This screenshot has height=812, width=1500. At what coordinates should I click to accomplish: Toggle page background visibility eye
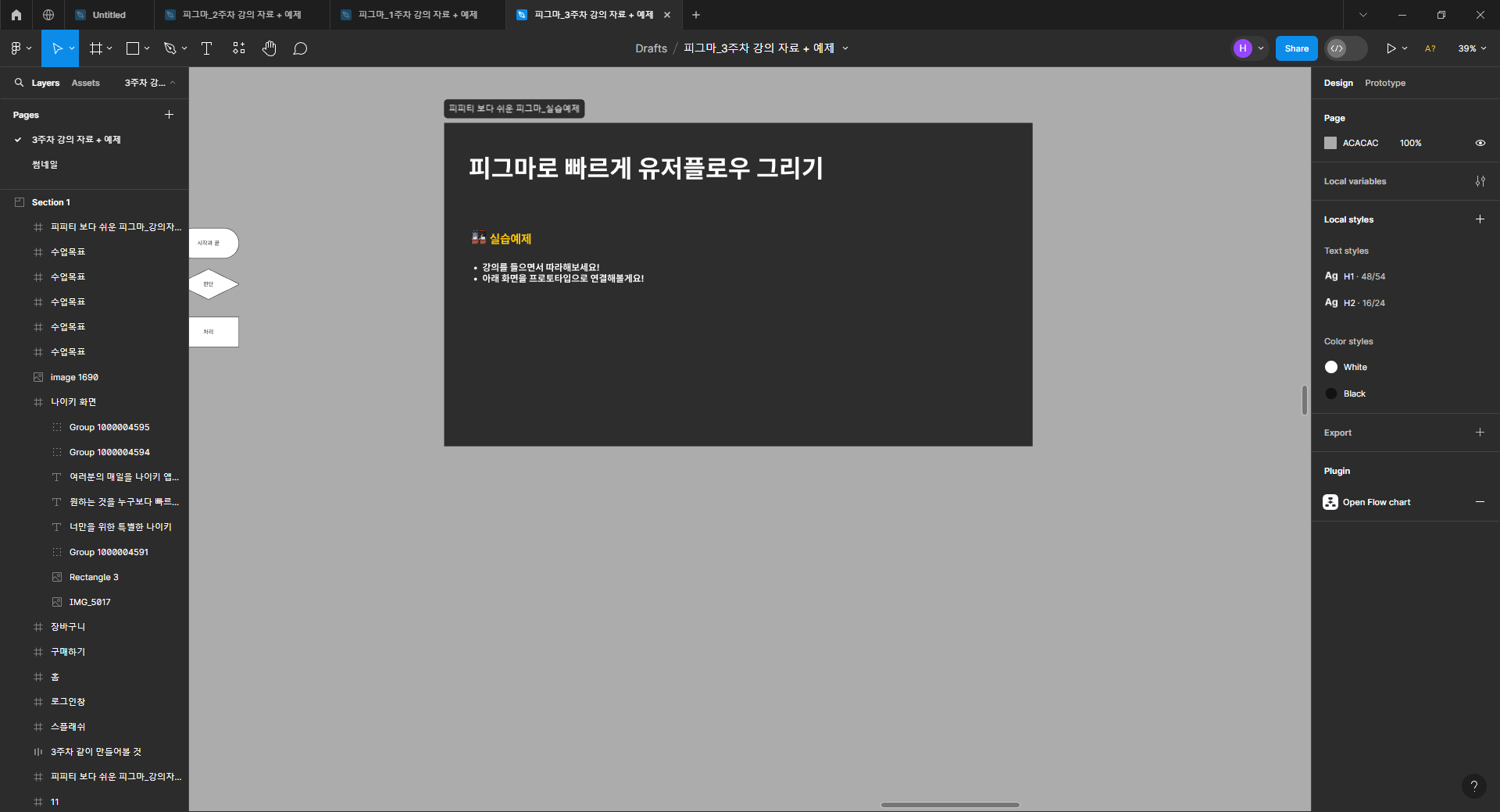[1480, 143]
